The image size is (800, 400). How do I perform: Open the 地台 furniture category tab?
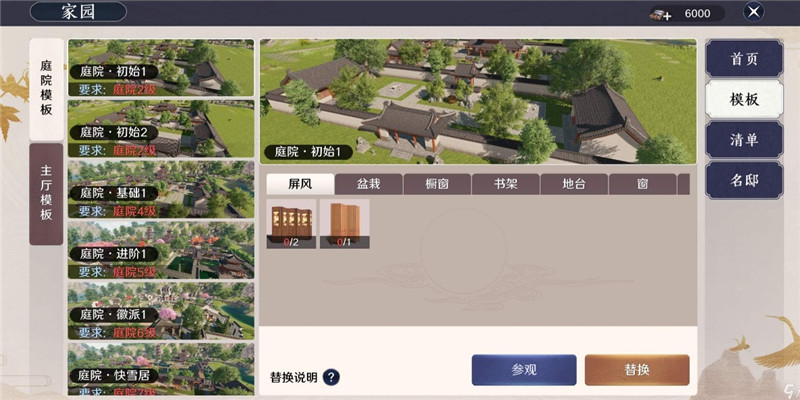(574, 184)
